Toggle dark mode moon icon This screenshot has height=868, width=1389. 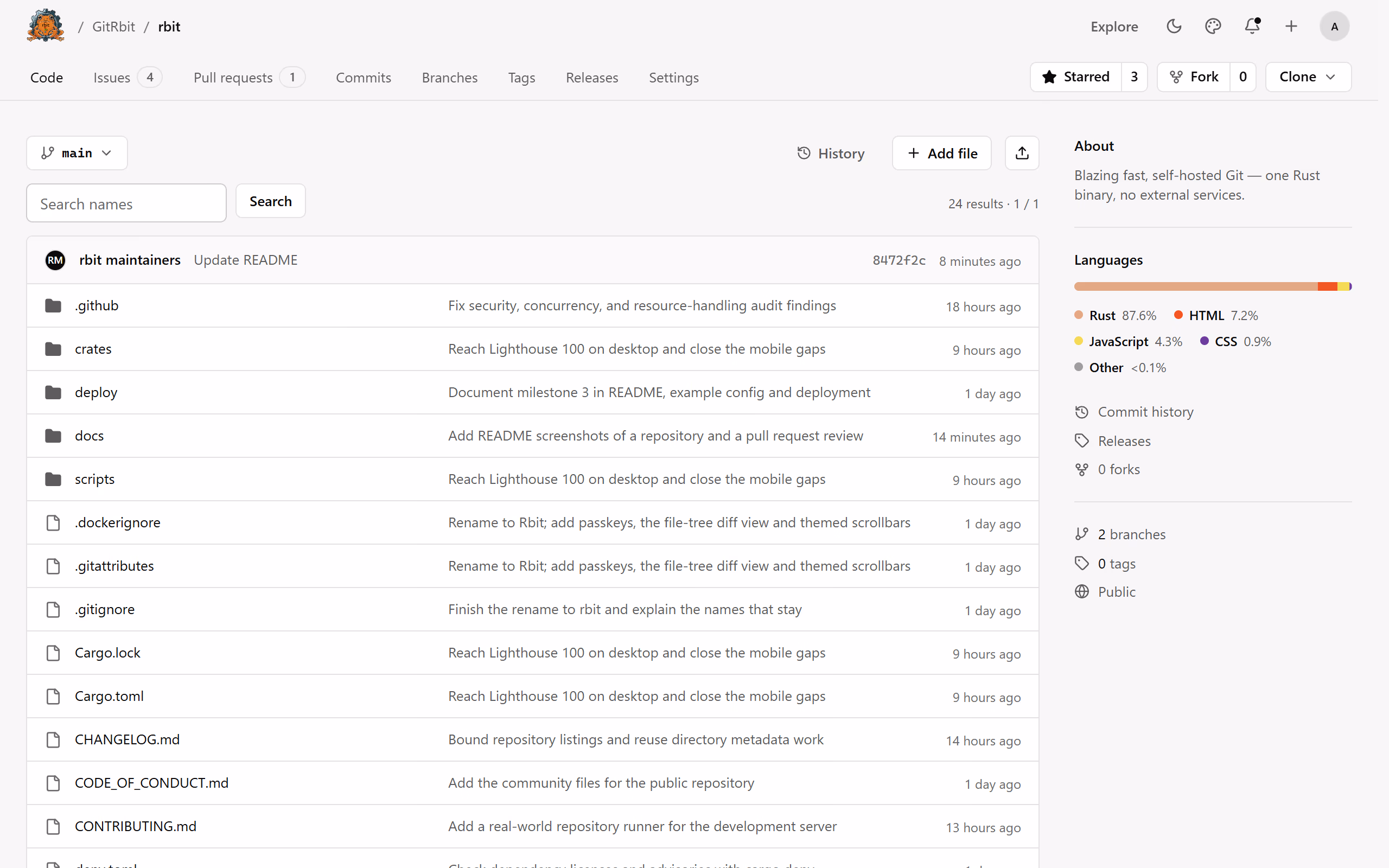click(1174, 27)
